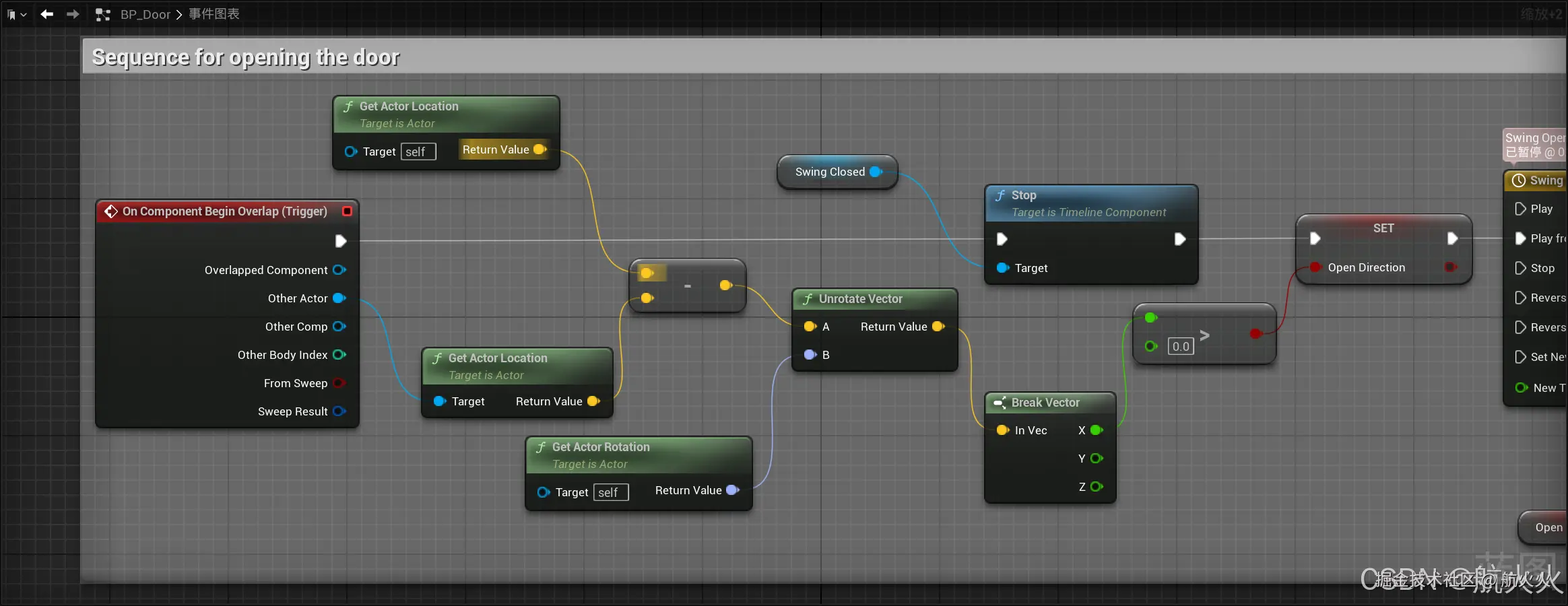Click the B input pin of Unrotate Vector
The width and height of the screenshot is (1568, 606).
click(810, 355)
